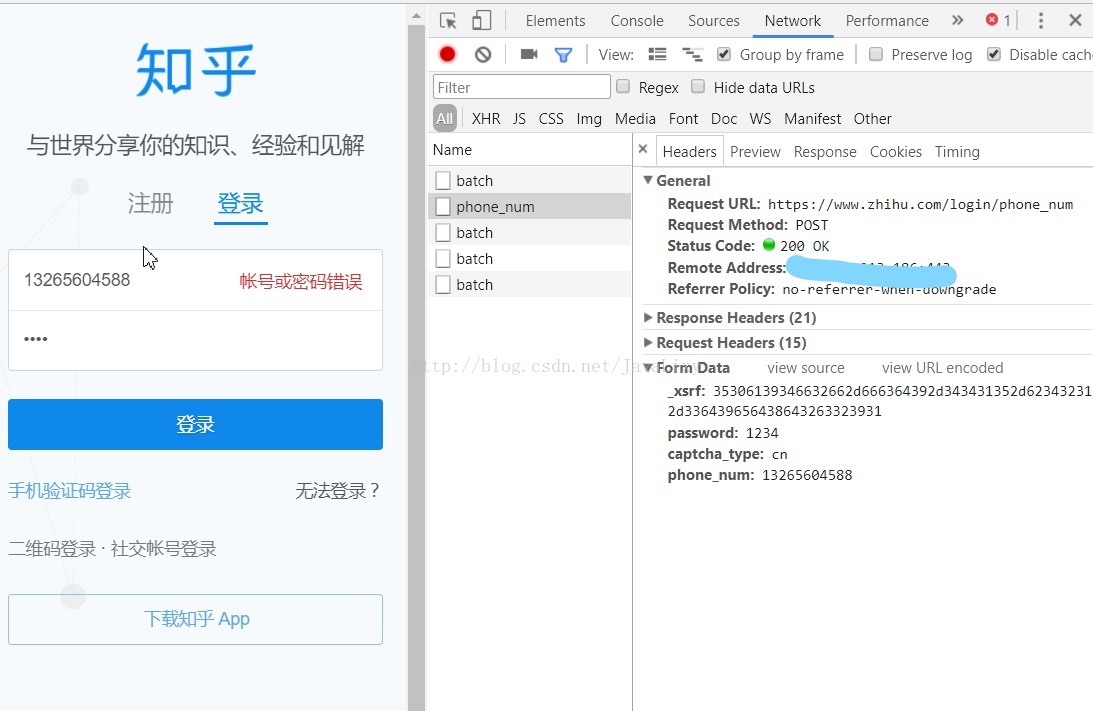Click the capture screenshots camera icon

[x=529, y=54]
